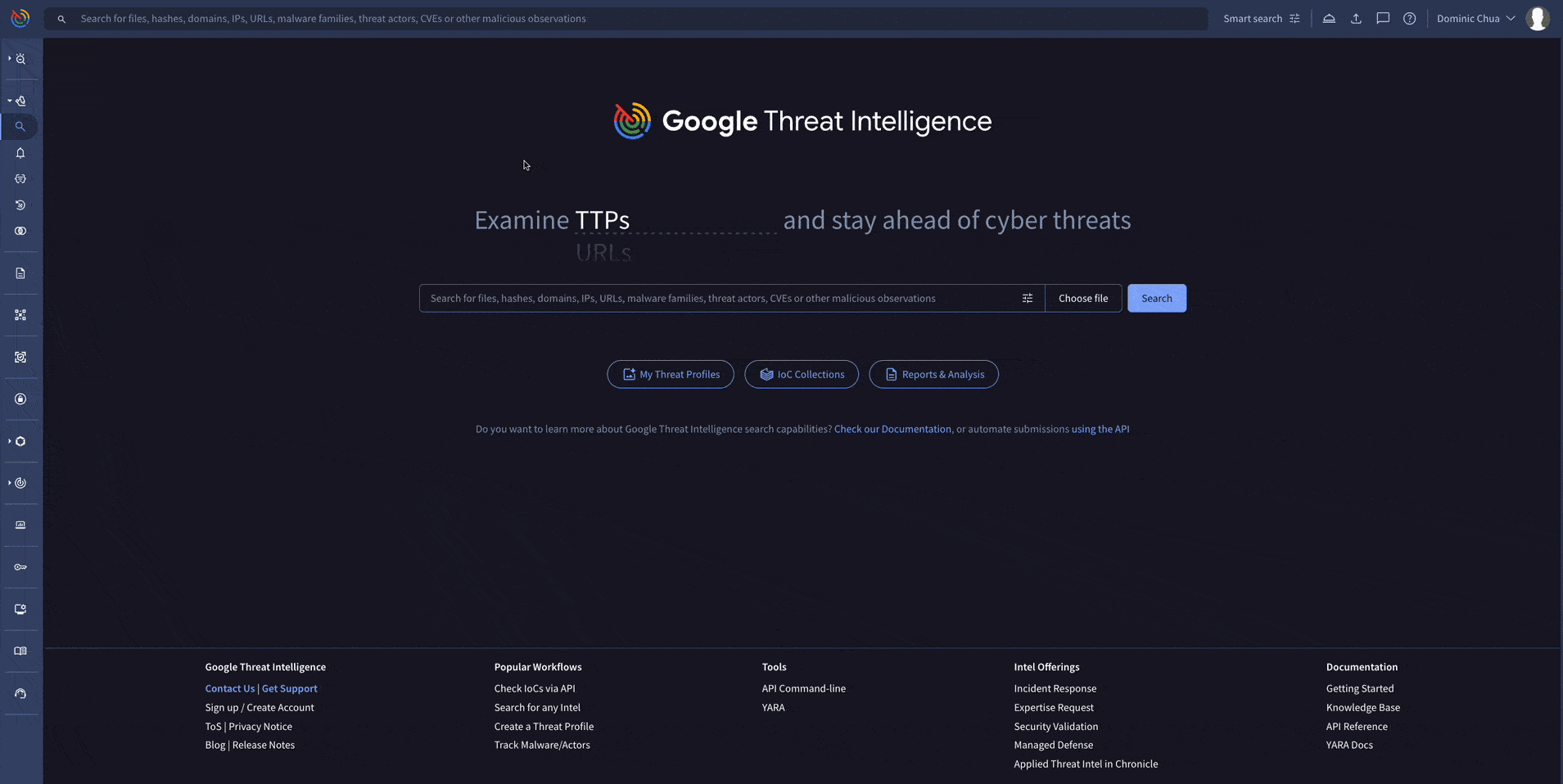
Task: Follow the using the API link
Action: [1100, 429]
